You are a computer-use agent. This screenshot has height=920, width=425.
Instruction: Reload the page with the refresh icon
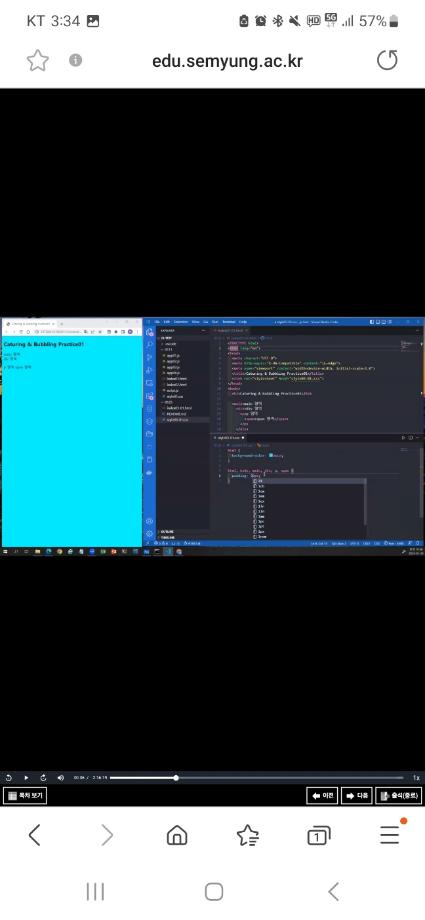387,60
